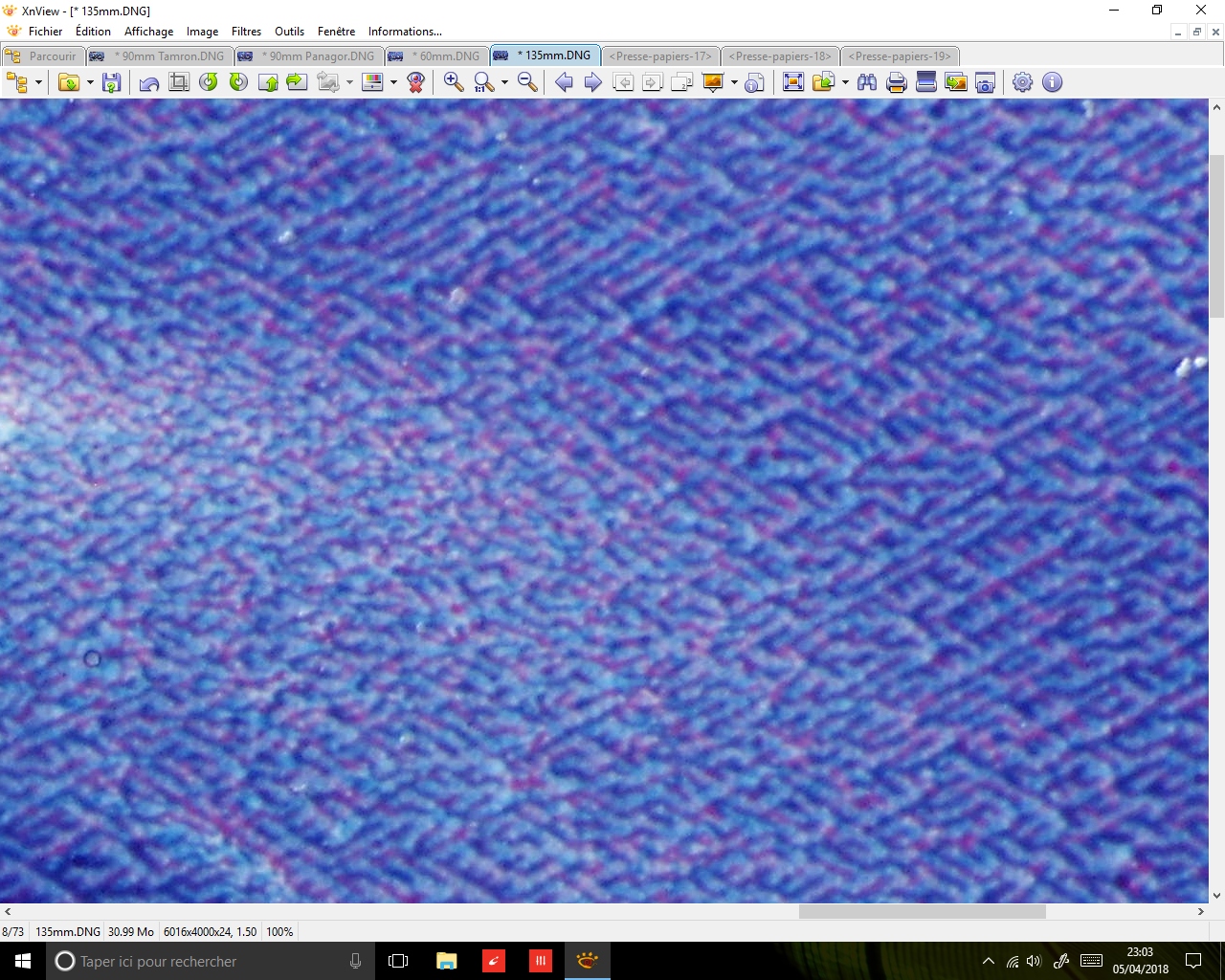Screen dimensions: 1225x980
Task: Open the Filtres menu
Action: [x=246, y=32]
